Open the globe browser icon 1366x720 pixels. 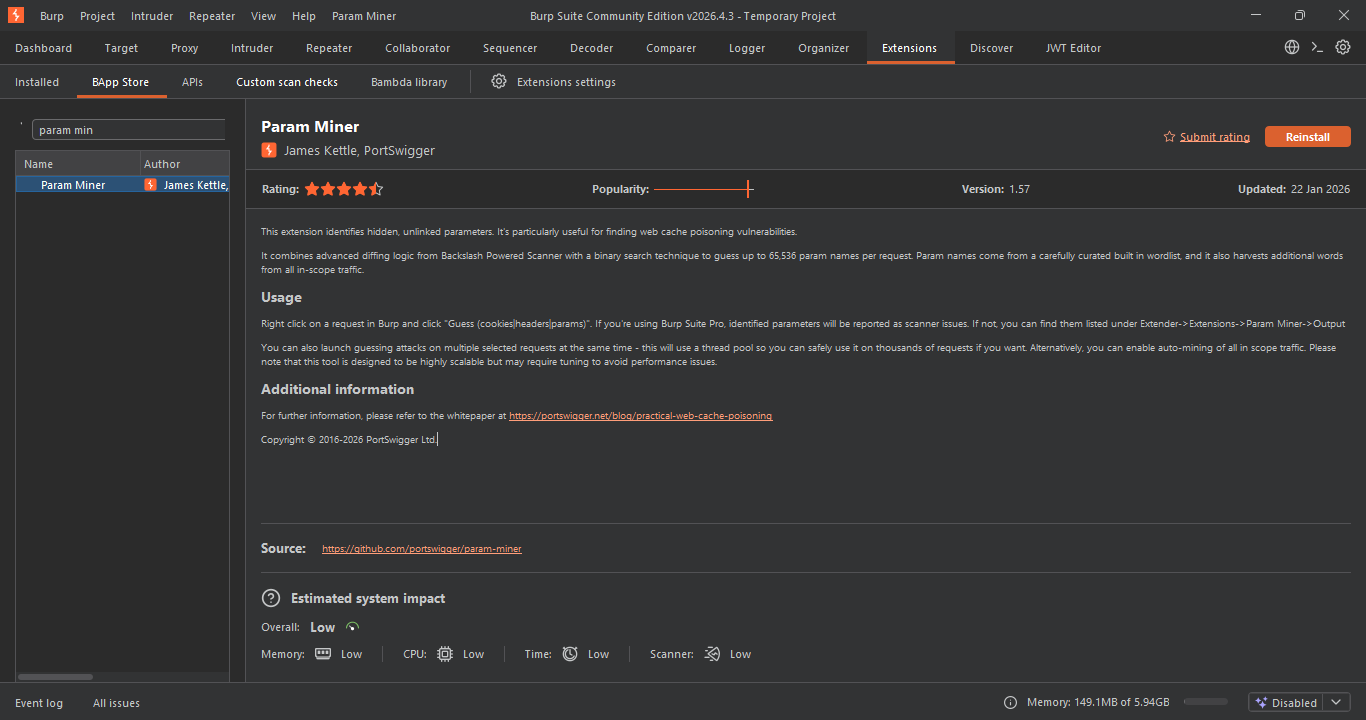(1292, 47)
